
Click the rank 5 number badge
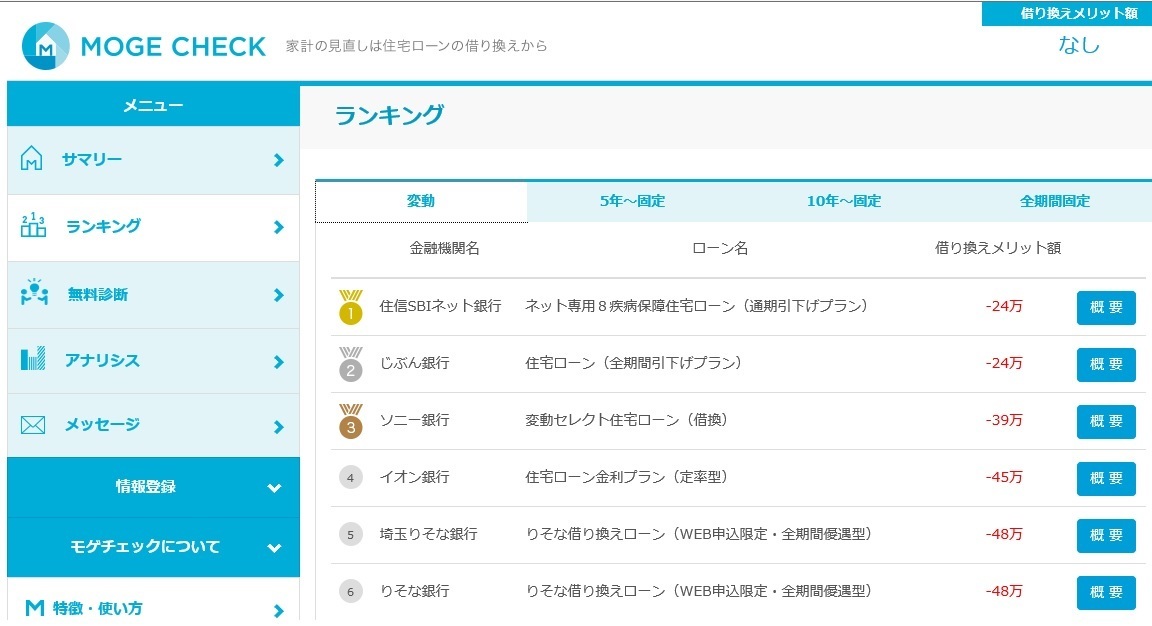[350, 534]
